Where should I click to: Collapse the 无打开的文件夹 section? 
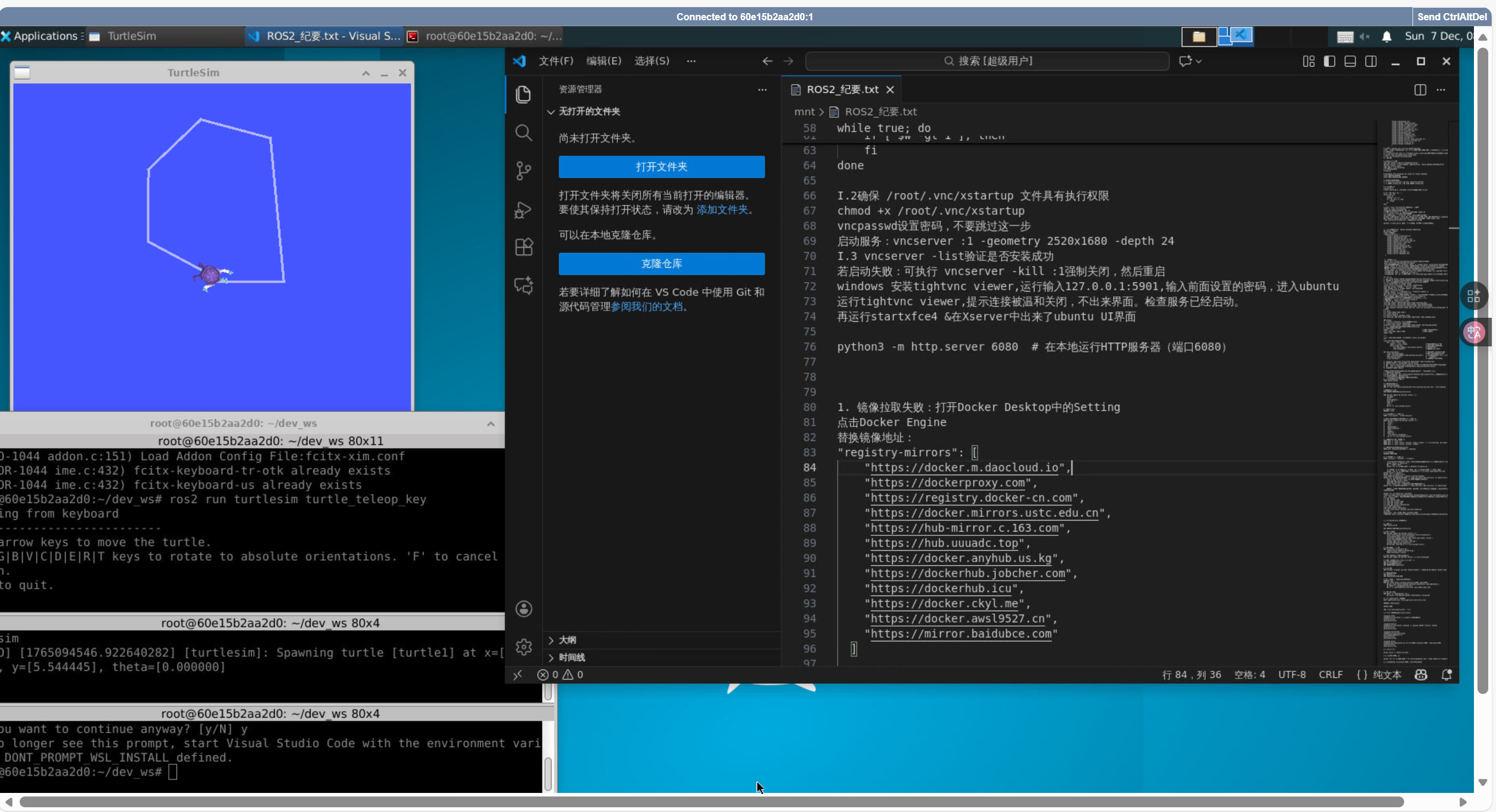(589, 111)
